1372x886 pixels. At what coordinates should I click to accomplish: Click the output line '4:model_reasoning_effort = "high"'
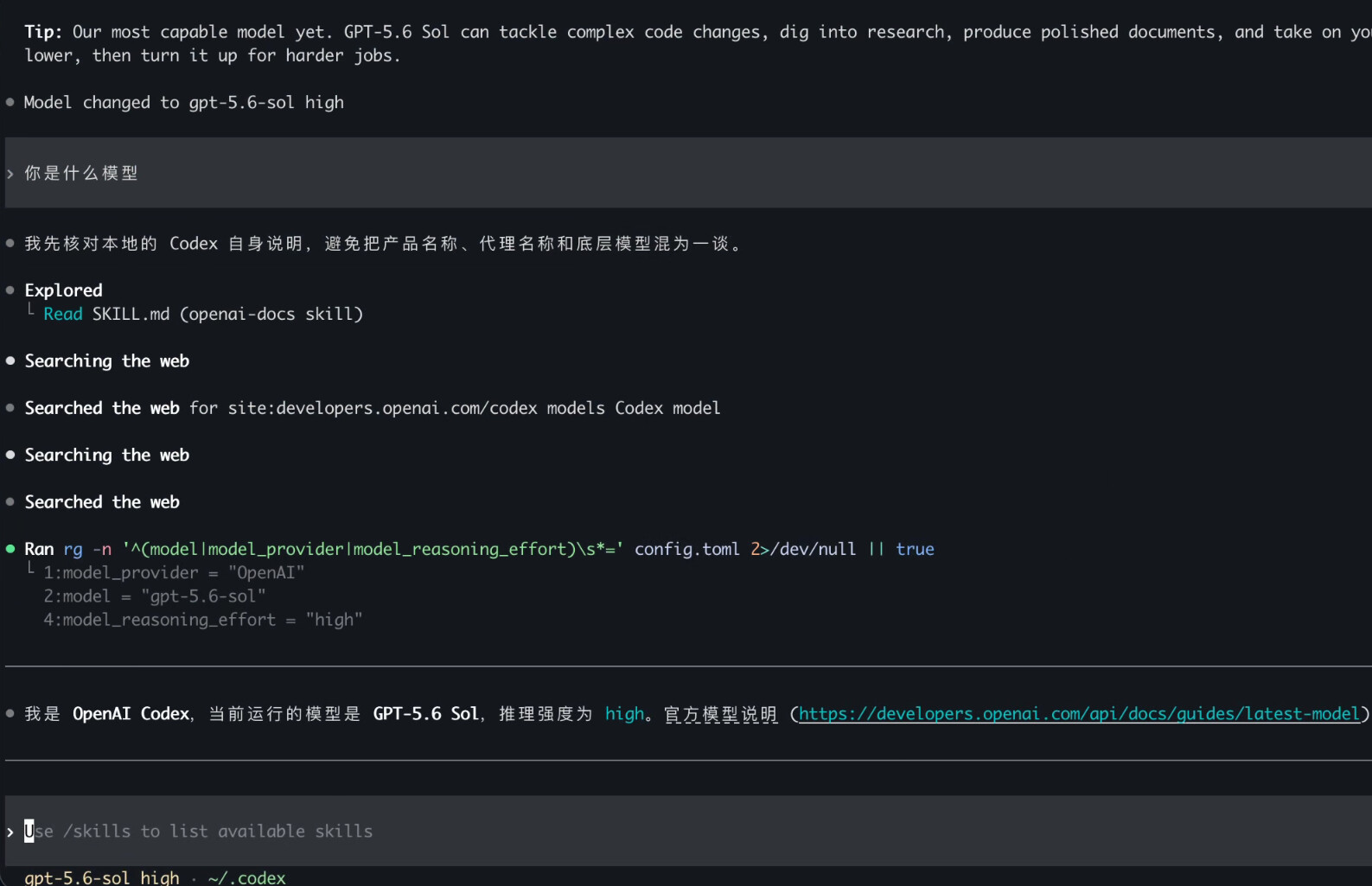[x=203, y=620]
